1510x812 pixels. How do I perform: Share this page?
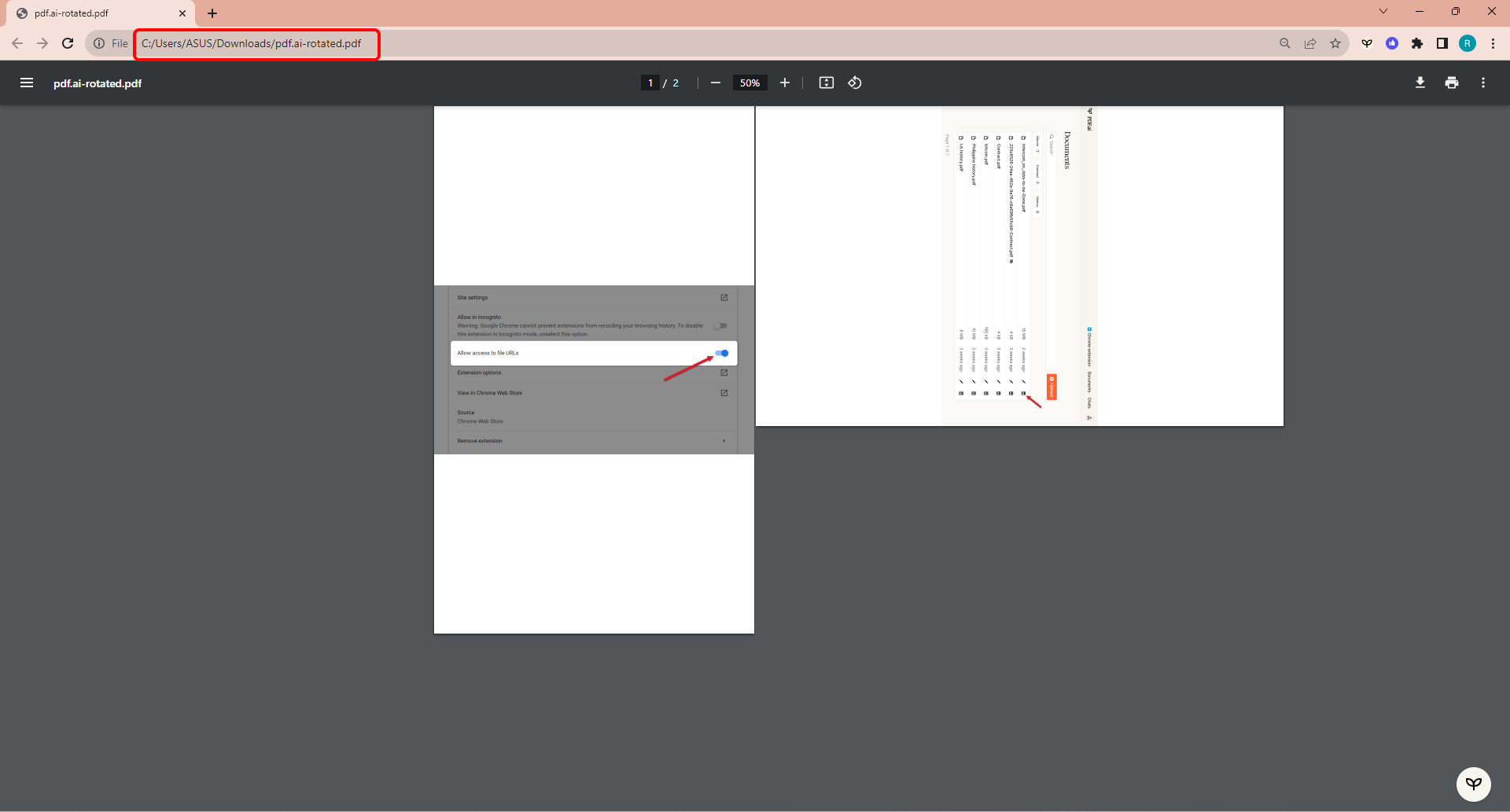pos(1309,43)
